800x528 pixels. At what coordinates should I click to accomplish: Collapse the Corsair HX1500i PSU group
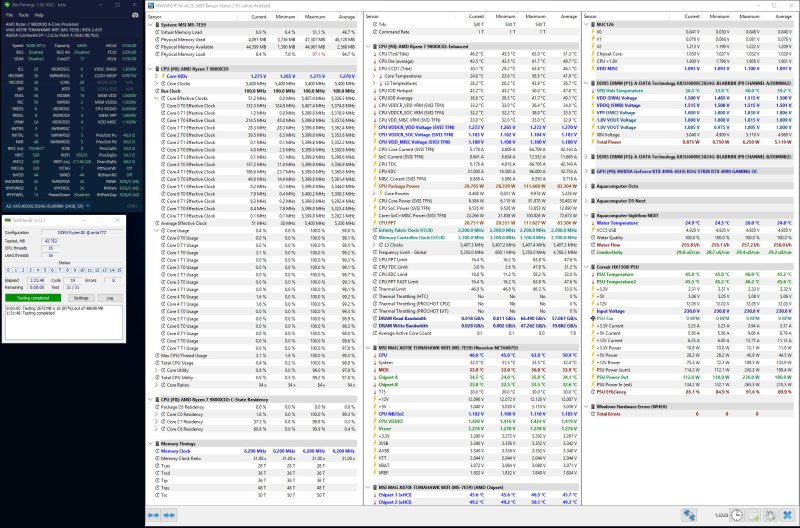click(586, 267)
